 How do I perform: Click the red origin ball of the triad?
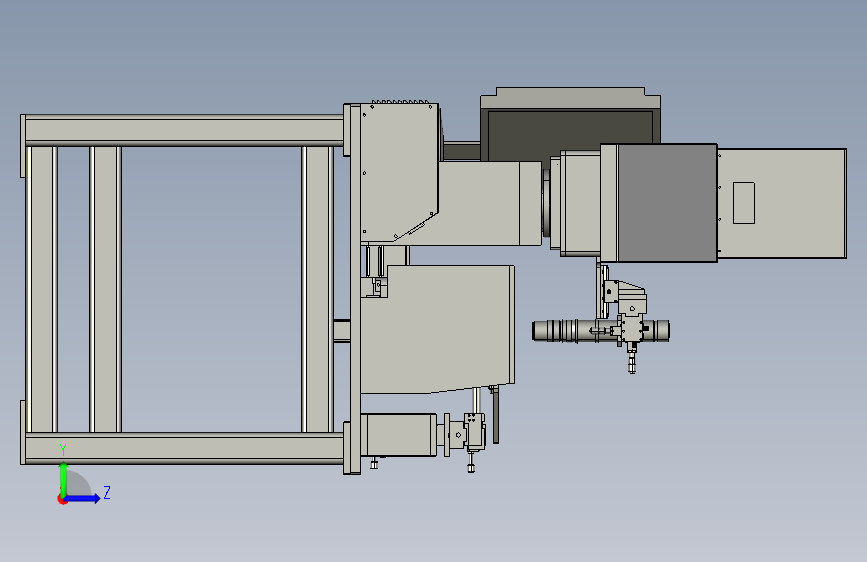[62, 499]
